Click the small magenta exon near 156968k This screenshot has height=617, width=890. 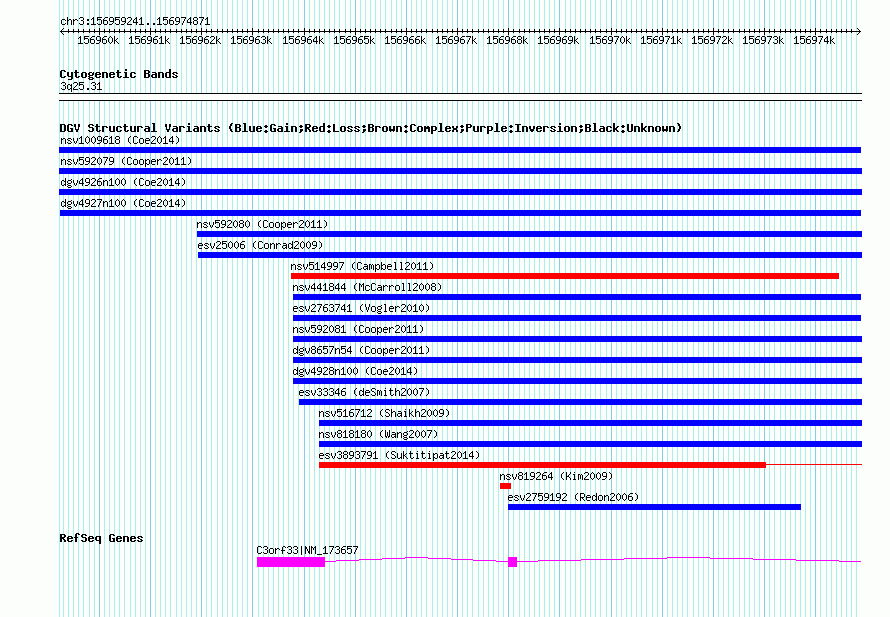click(x=512, y=562)
